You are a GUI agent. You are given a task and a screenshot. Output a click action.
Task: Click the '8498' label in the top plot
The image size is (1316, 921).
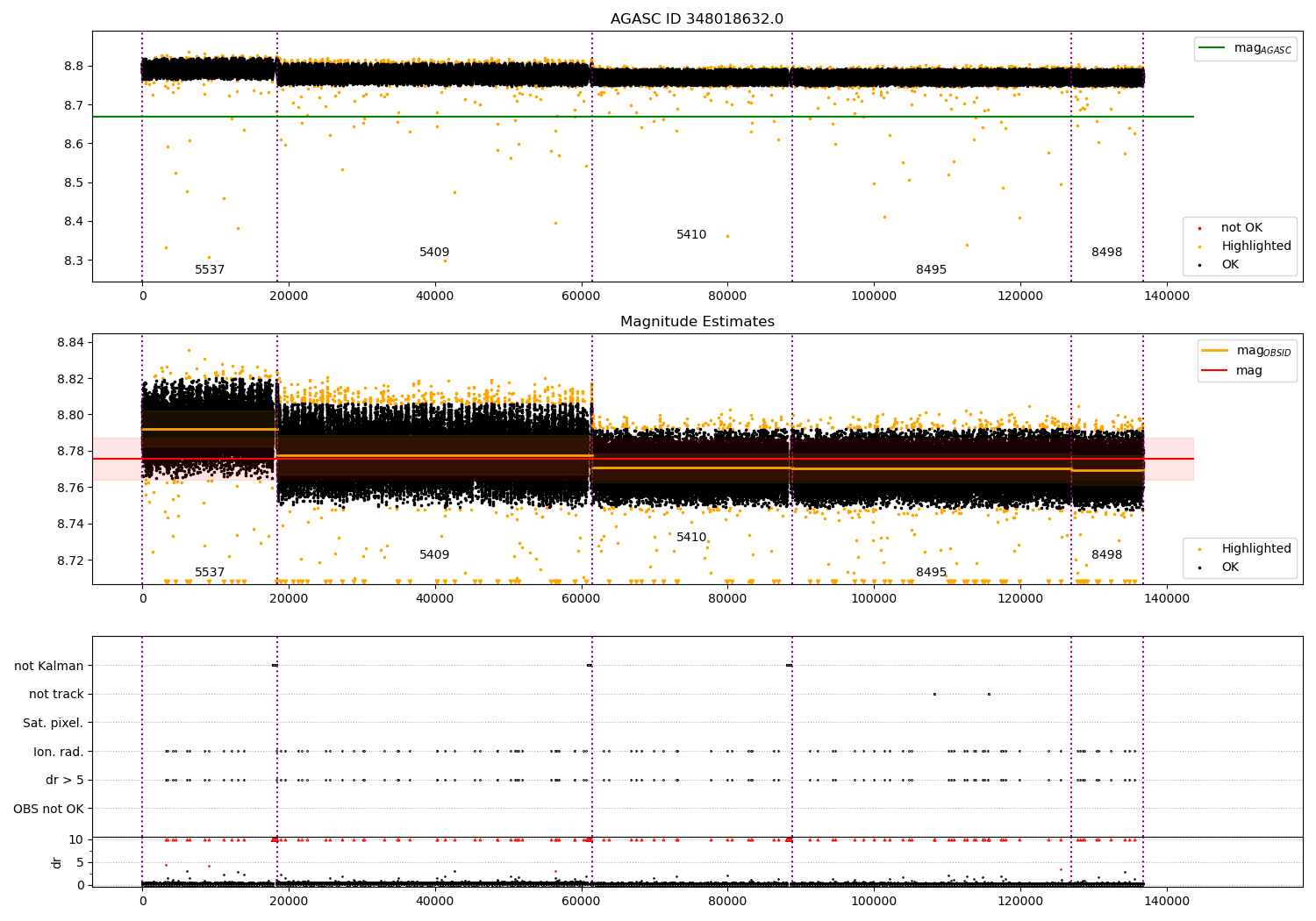click(x=1107, y=253)
